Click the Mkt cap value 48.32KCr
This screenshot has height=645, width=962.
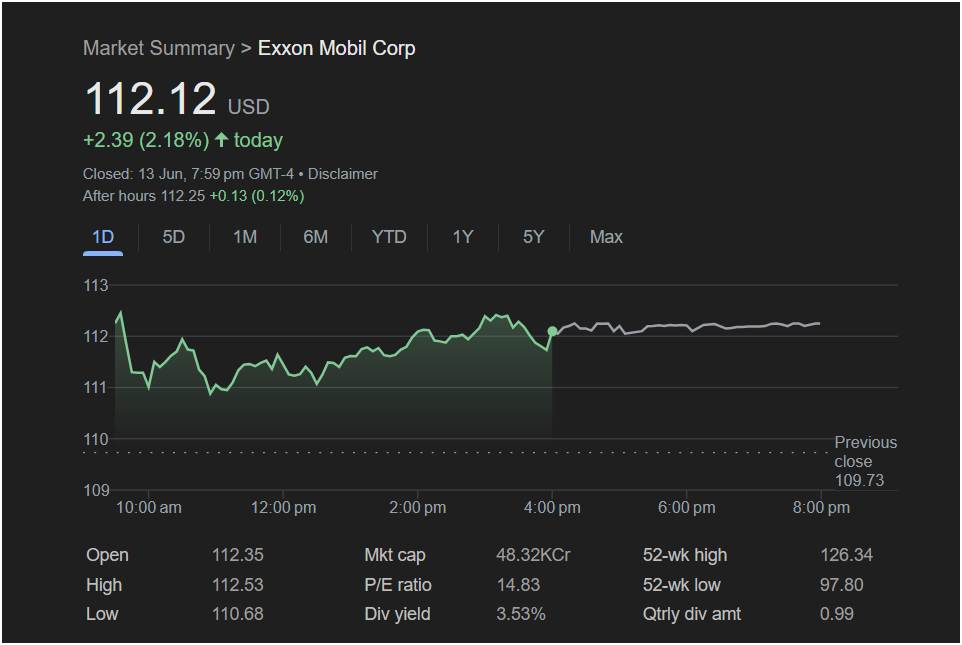pos(533,555)
